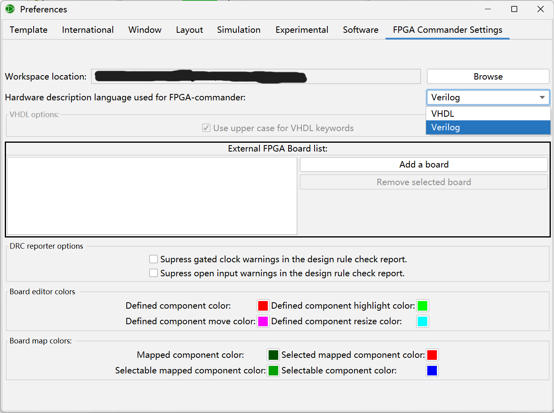
Task: Click the Browse button for workspace location
Action: pyautogui.click(x=488, y=77)
